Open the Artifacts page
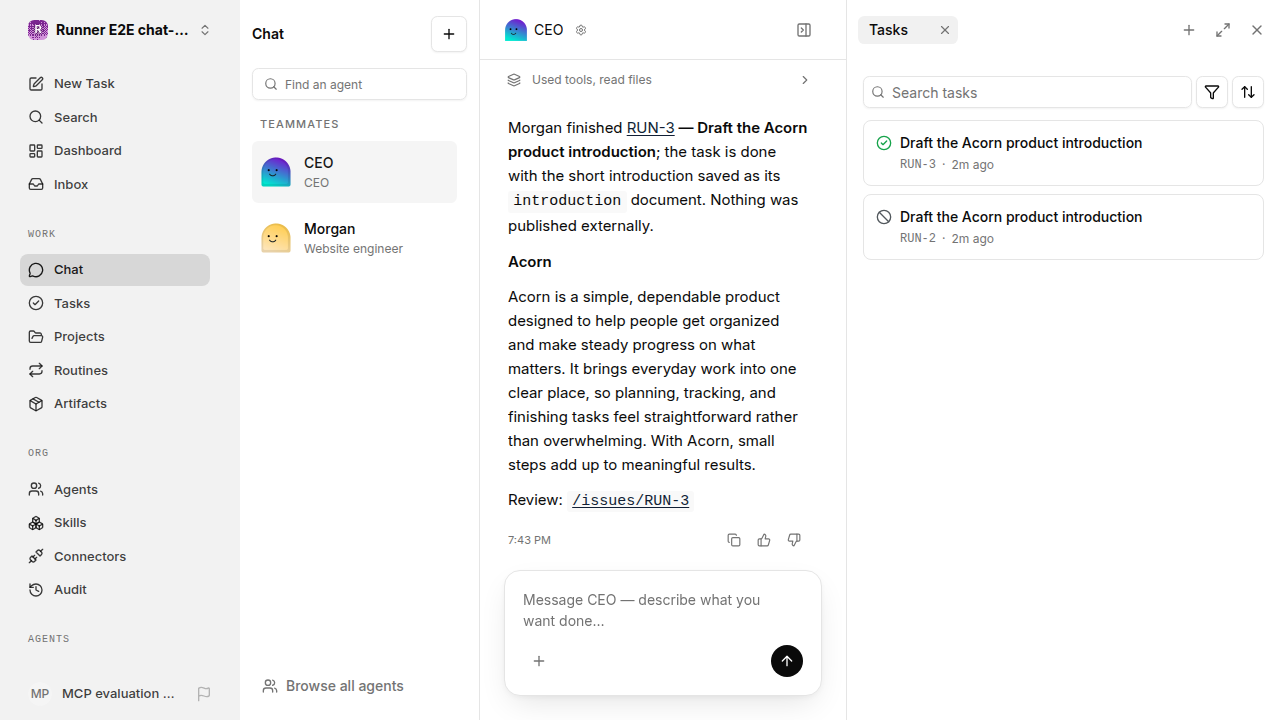The height and width of the screenshot is (720, 1280). click(x=115, y=404)
